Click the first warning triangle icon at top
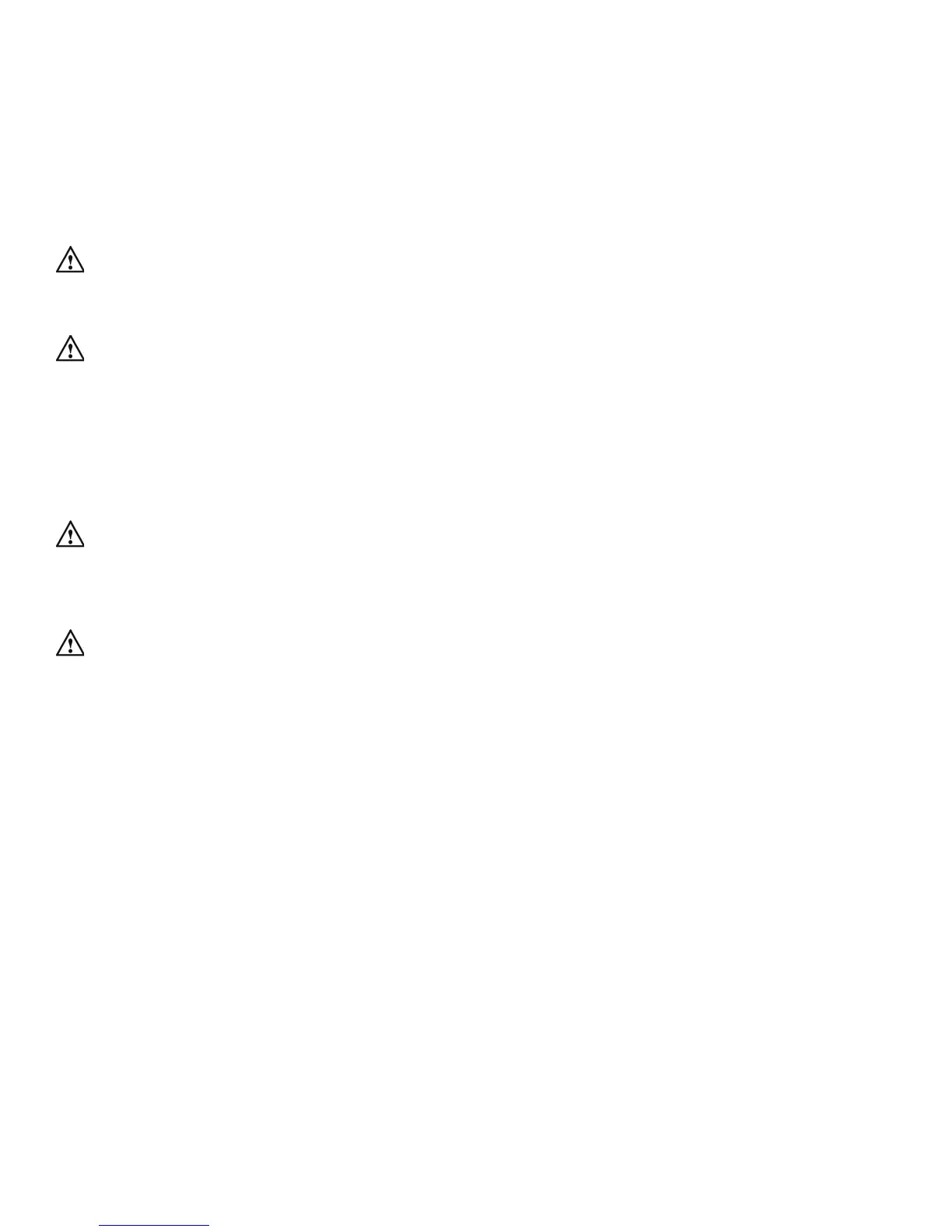Viewport: 952px width, 1232px height. [x=70, y=260]
